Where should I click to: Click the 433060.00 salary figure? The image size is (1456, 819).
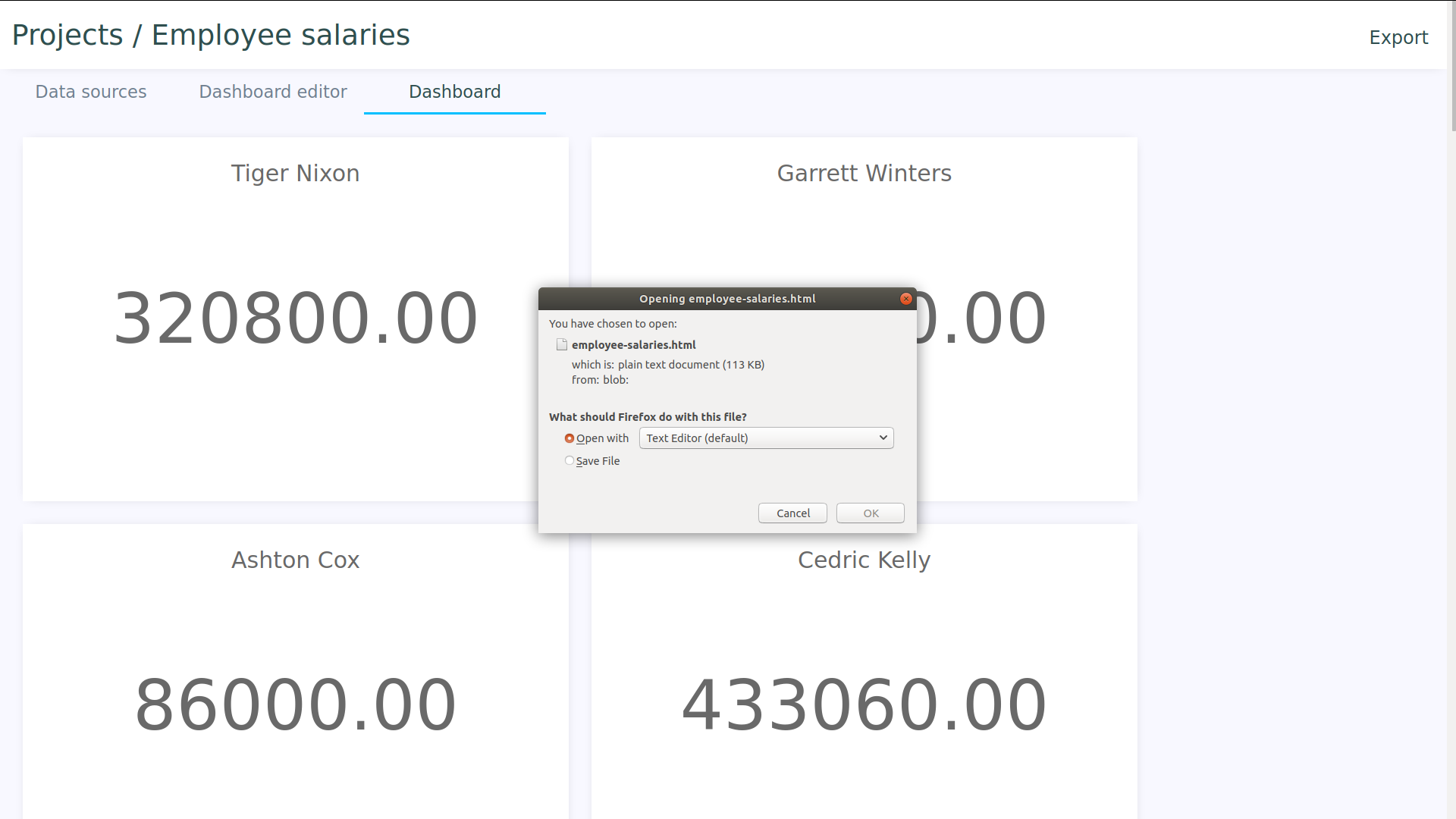(x=864, y=704)
